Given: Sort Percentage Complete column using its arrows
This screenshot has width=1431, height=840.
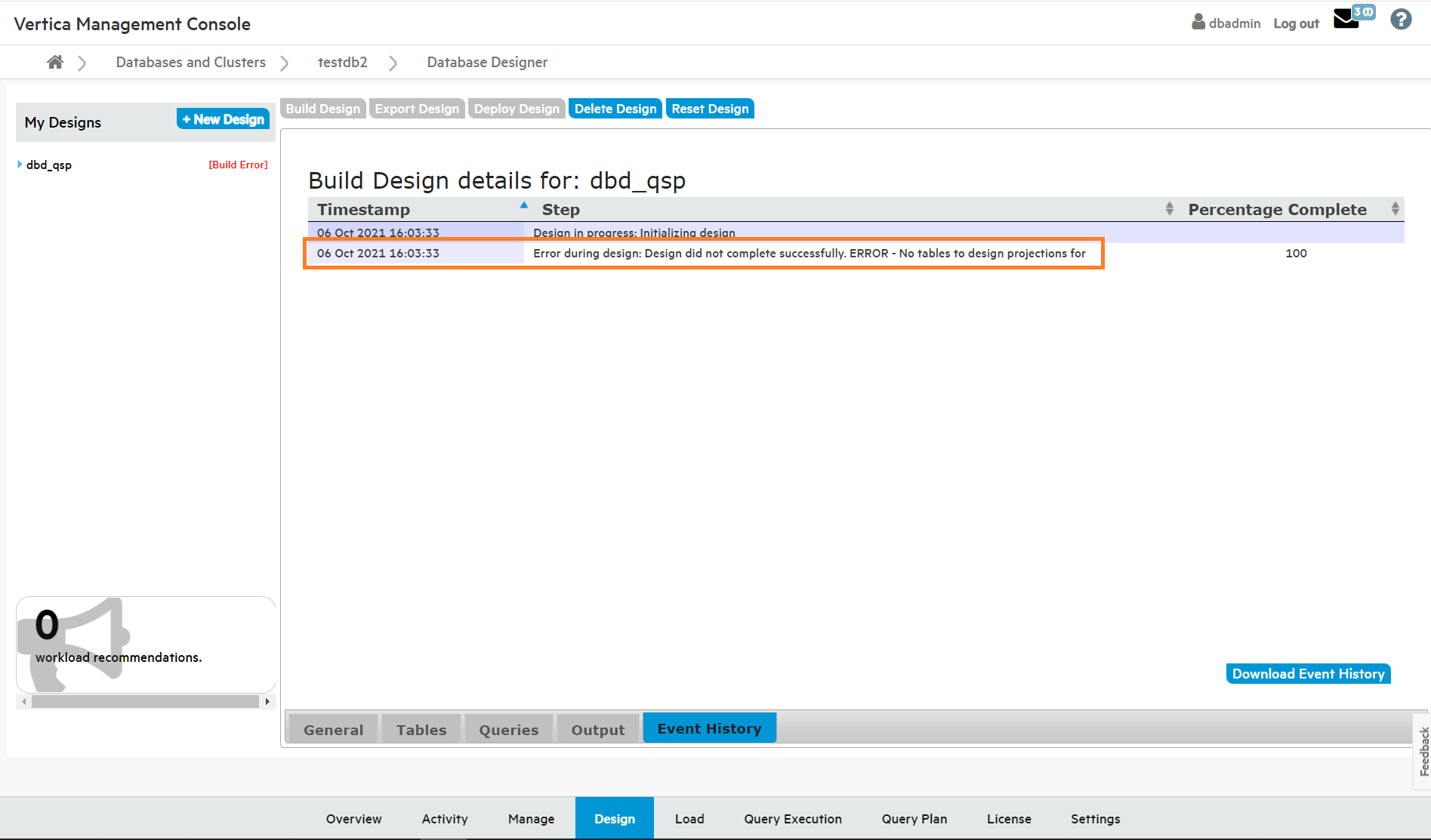Looking at the screenshot, I should (x=1395, y=209).
